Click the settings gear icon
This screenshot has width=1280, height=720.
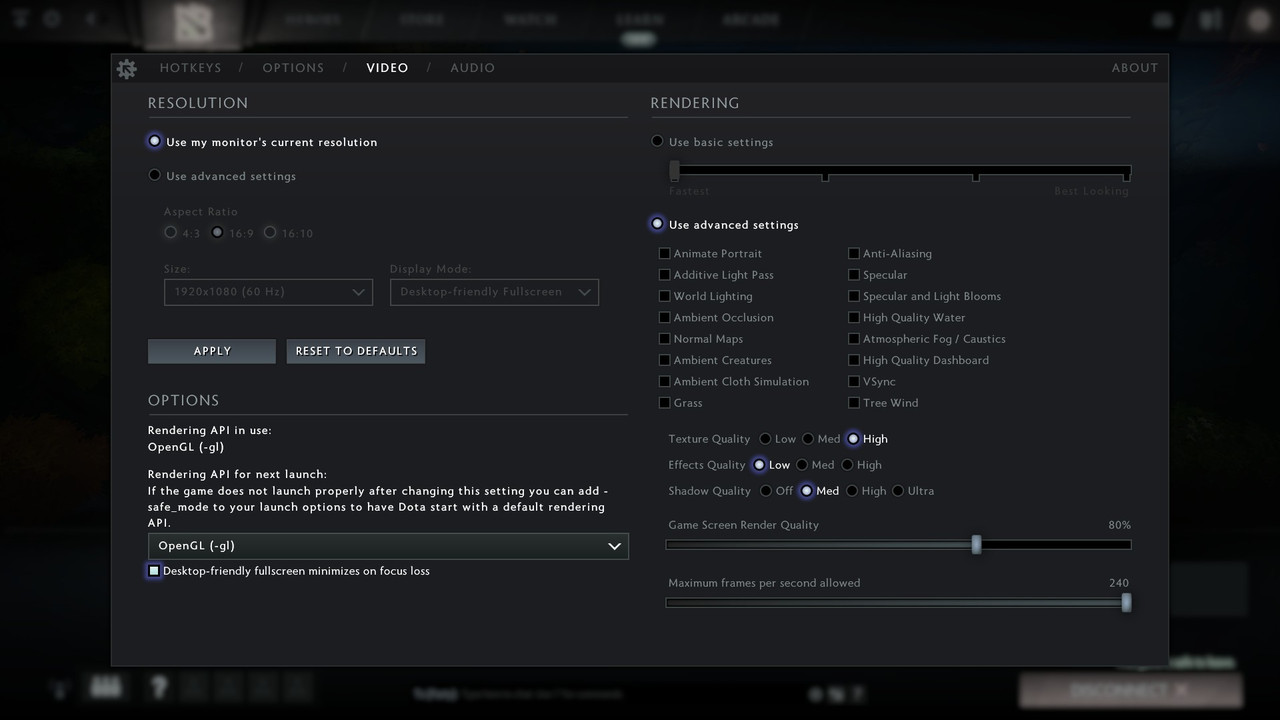(126, 68)
